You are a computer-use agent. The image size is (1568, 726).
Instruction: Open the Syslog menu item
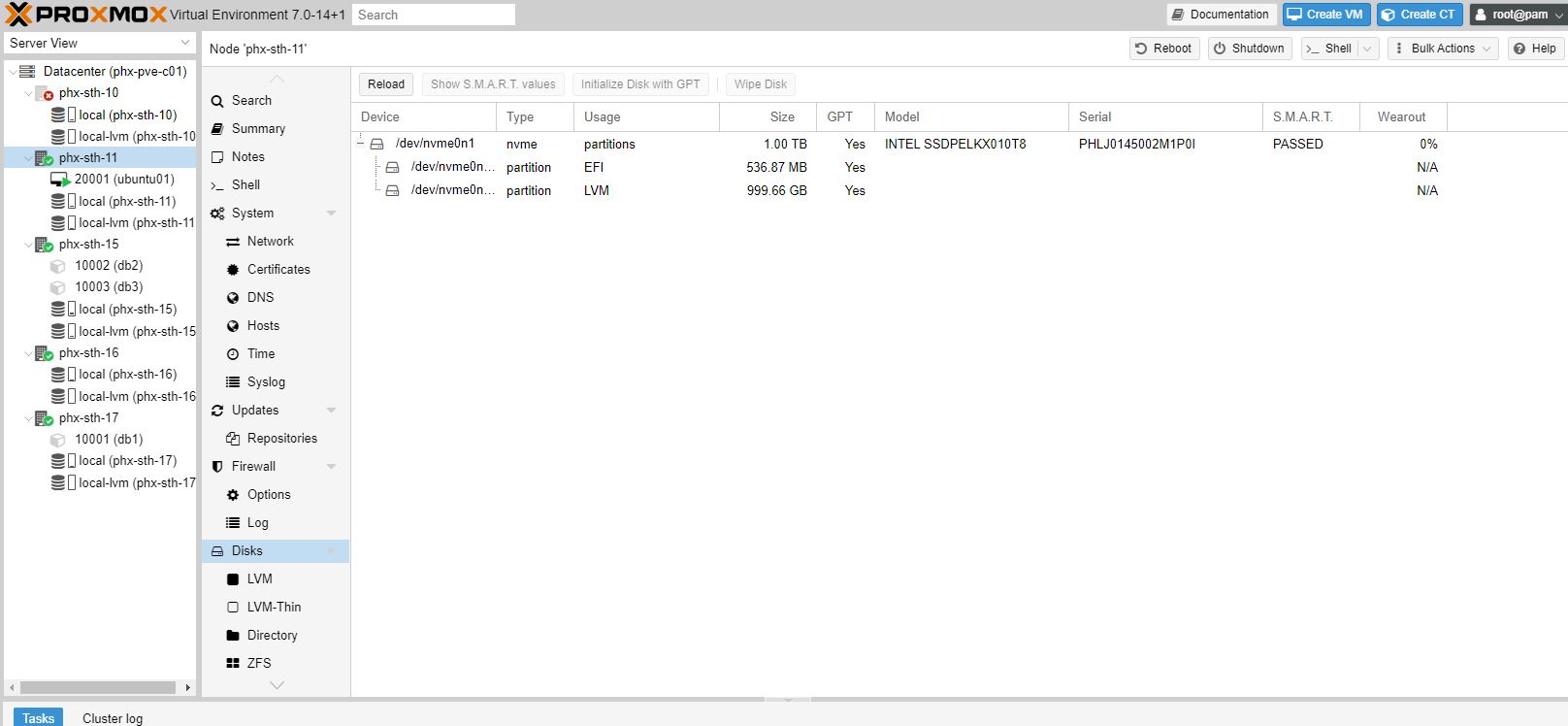click(275, 382)
